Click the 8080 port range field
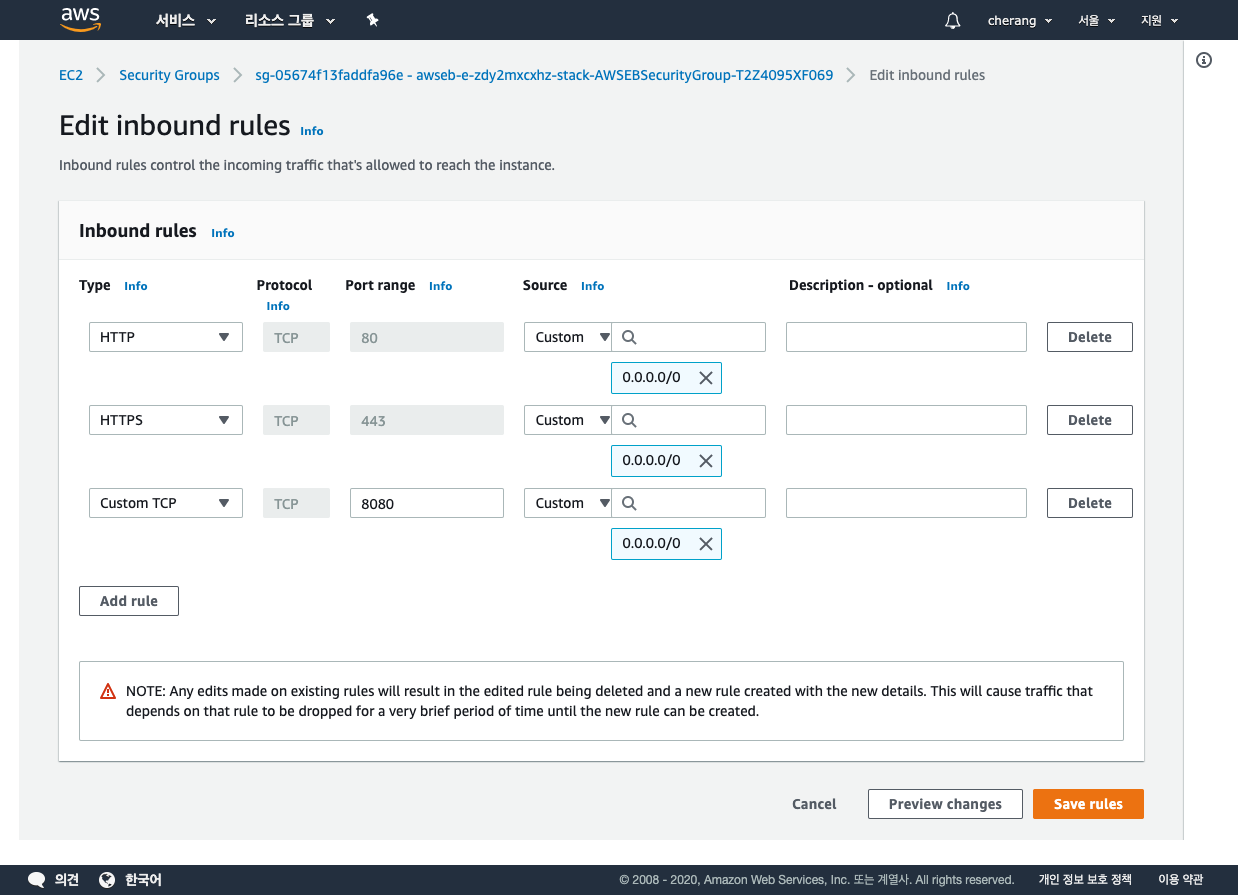The height and width of the screenshot is (895, 1238). pos(426,503)
